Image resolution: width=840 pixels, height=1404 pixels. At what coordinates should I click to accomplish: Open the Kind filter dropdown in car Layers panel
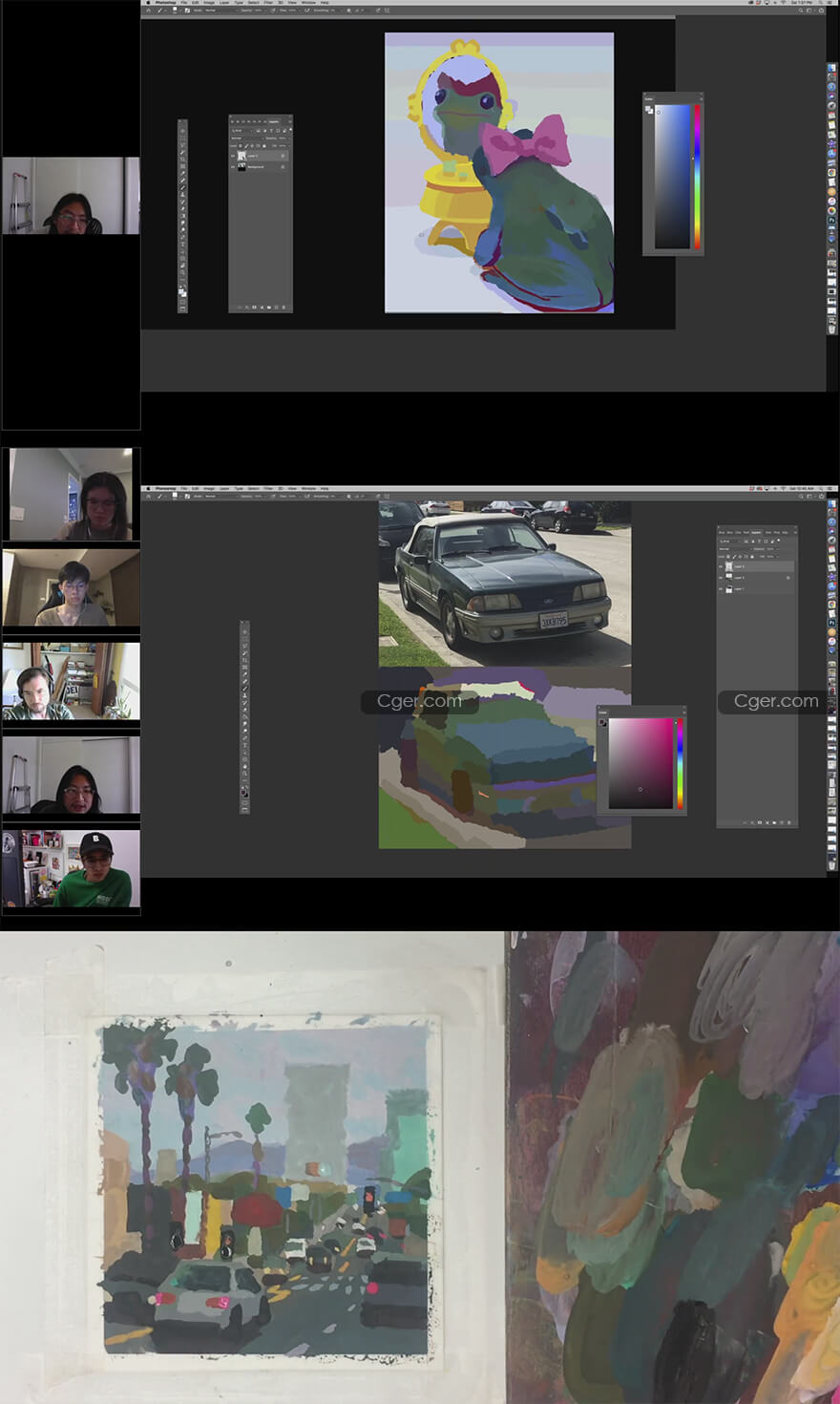(x=729, y=542)
